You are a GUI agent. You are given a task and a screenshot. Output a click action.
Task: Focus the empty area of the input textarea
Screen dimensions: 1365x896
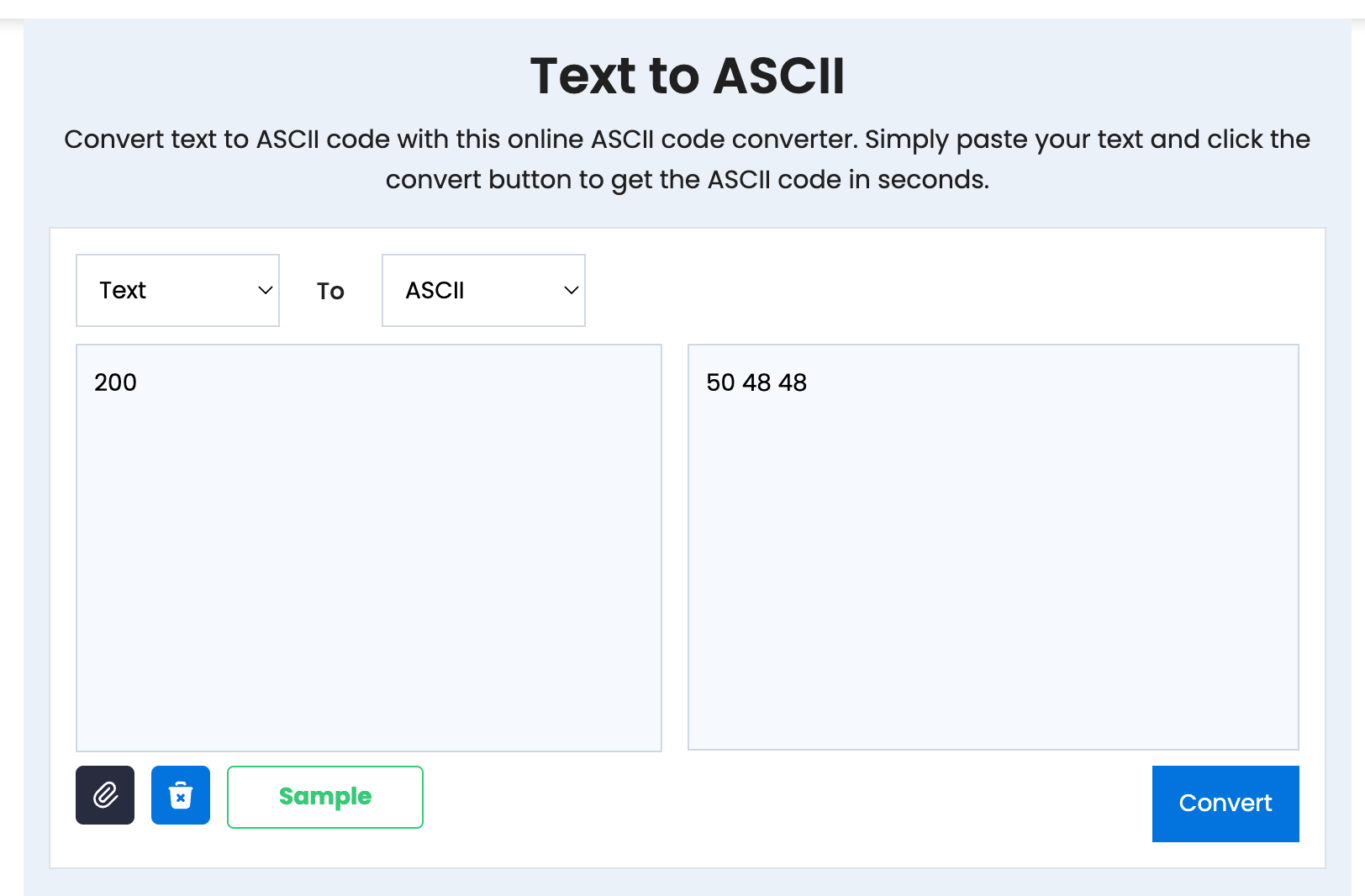click(x=368, y=572)
